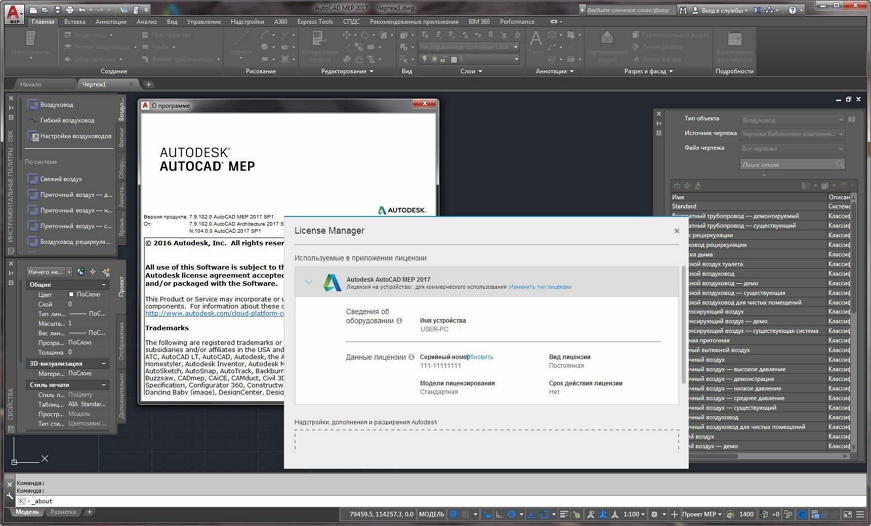Open the autodesk.com cloud-platform link in About dialog

coord(214,313)
